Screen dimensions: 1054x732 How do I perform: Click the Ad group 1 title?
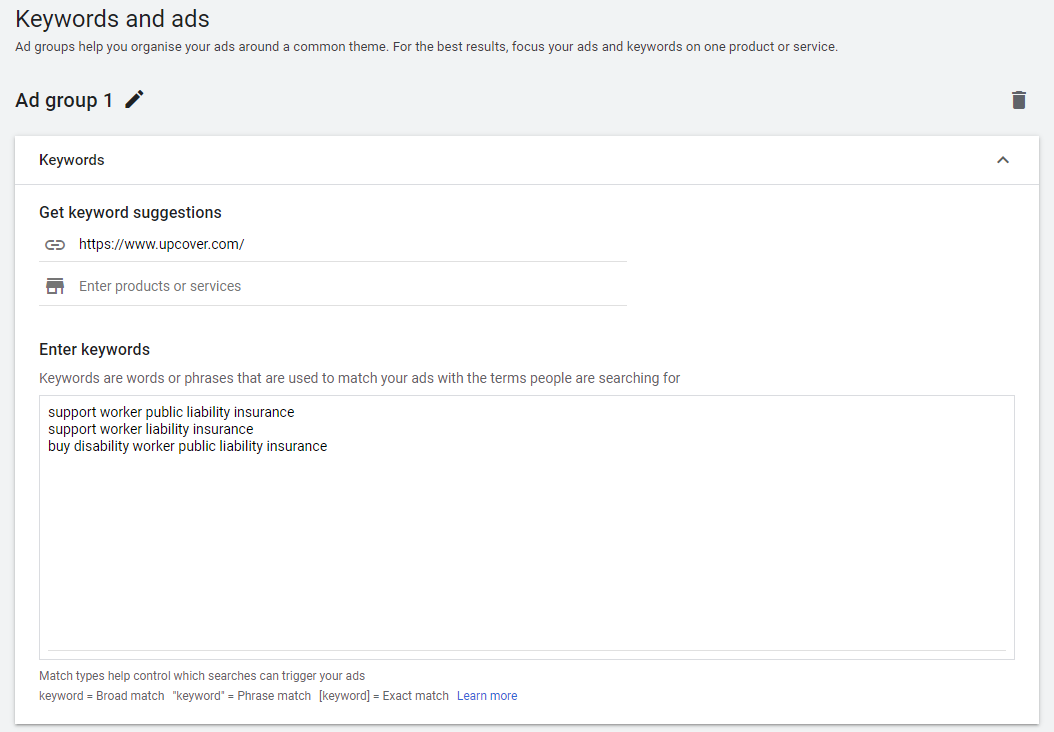[x=64, y=100]
